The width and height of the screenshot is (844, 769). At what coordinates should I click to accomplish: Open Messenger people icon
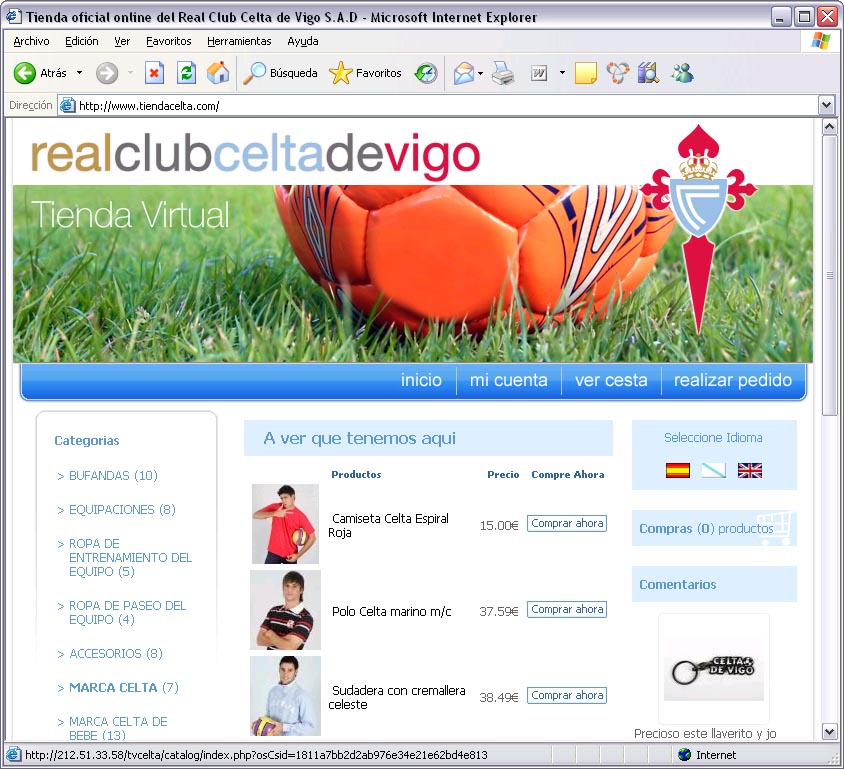(x=682, y=73)
